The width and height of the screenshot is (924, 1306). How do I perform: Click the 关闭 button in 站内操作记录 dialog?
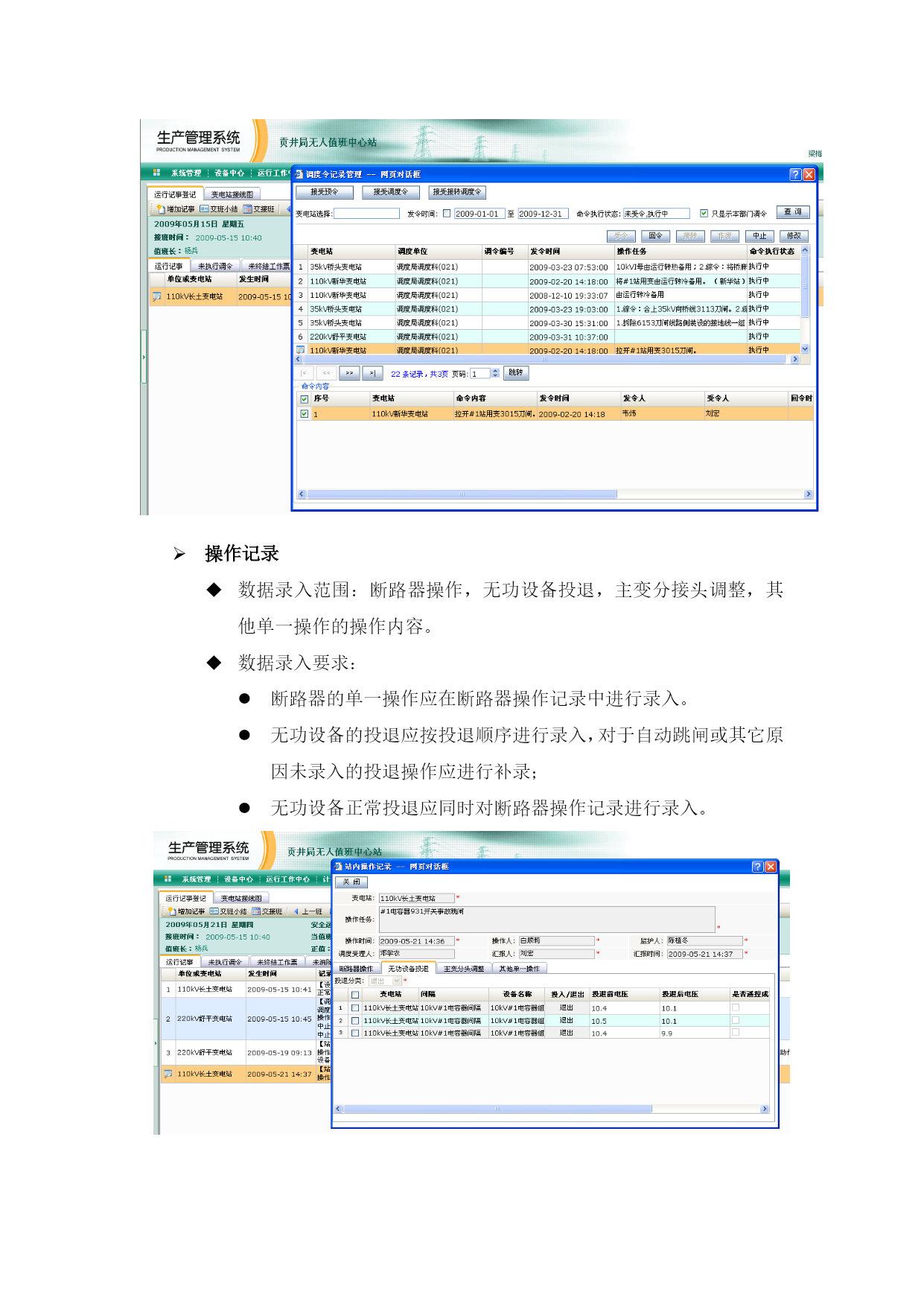pyautogui.click(x=351, y=882)
